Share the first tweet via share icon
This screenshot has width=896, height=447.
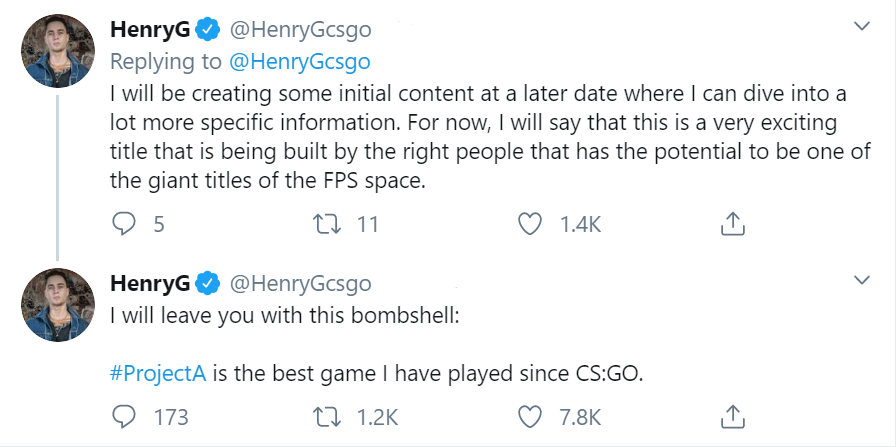coord(732,224)
